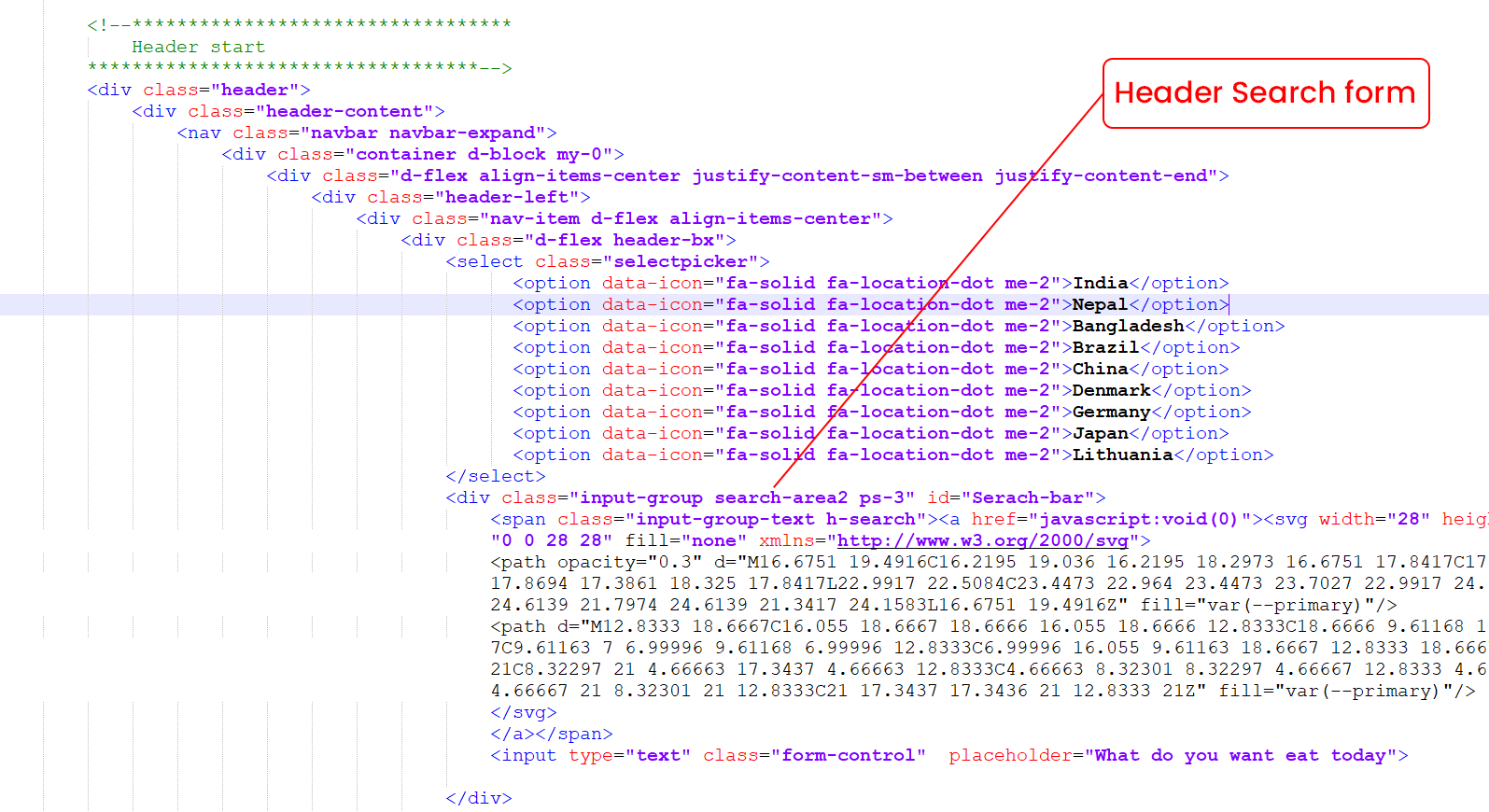
Task: Place cursor on the Nepal option text
Action: (x=1100, y=304)
